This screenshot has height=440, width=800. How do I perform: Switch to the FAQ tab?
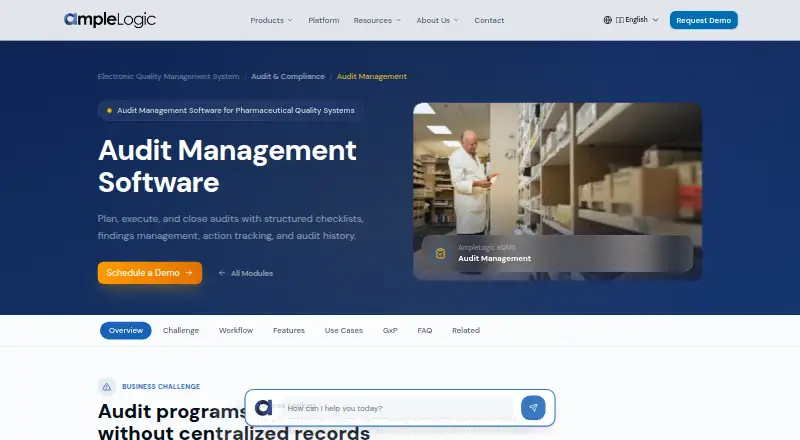[424, 330]
